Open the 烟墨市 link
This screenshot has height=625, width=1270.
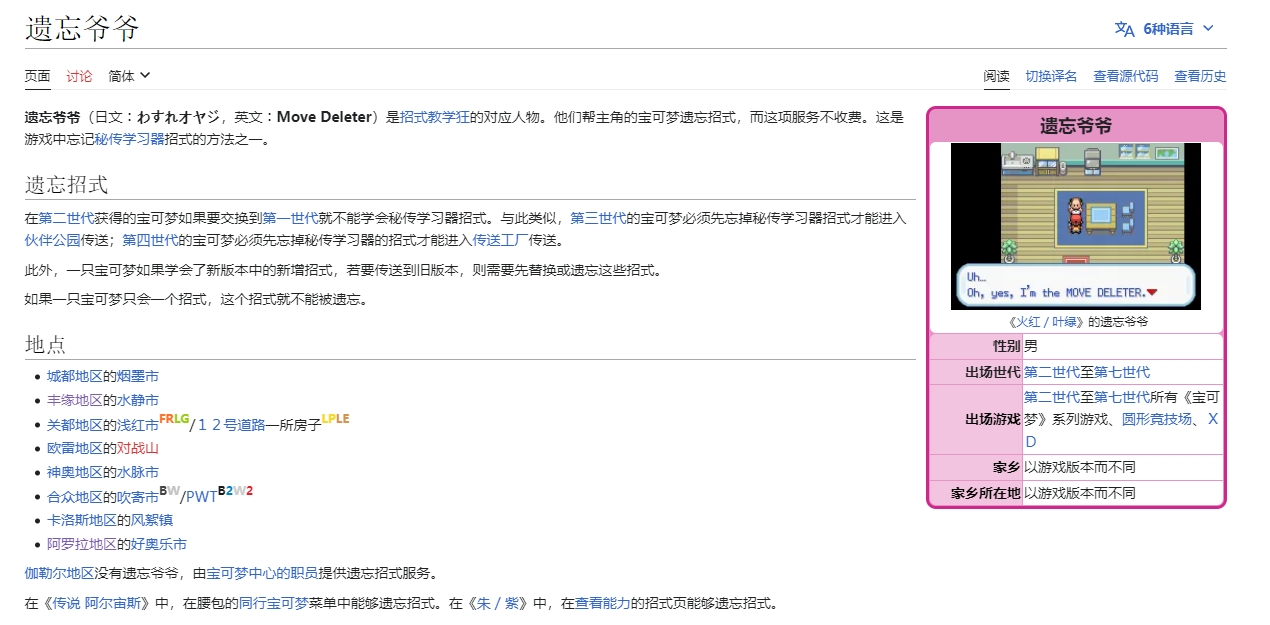pyautogui.click(x=138, y=376)
